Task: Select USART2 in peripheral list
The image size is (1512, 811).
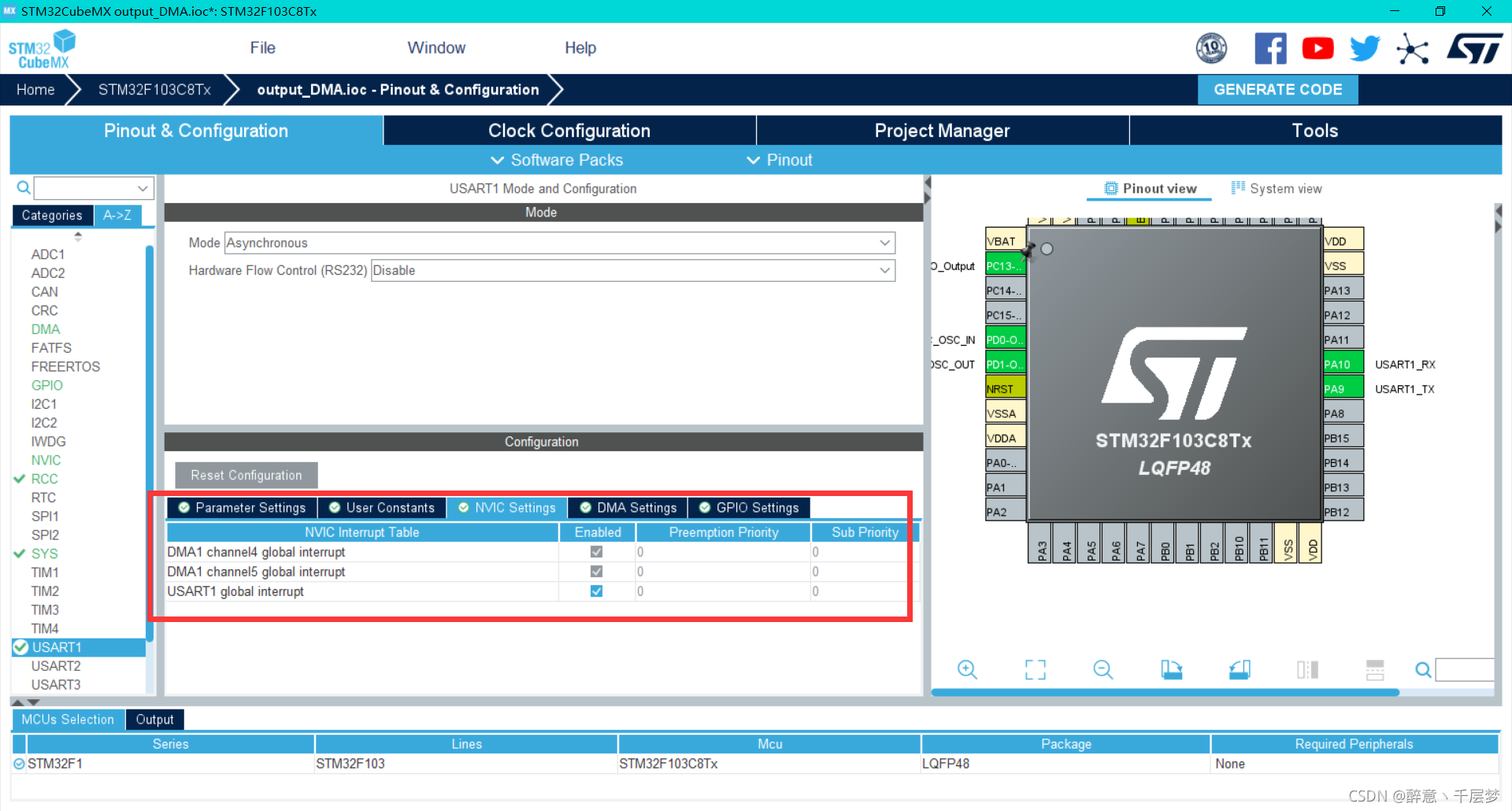Action: (x=56, y=666)
